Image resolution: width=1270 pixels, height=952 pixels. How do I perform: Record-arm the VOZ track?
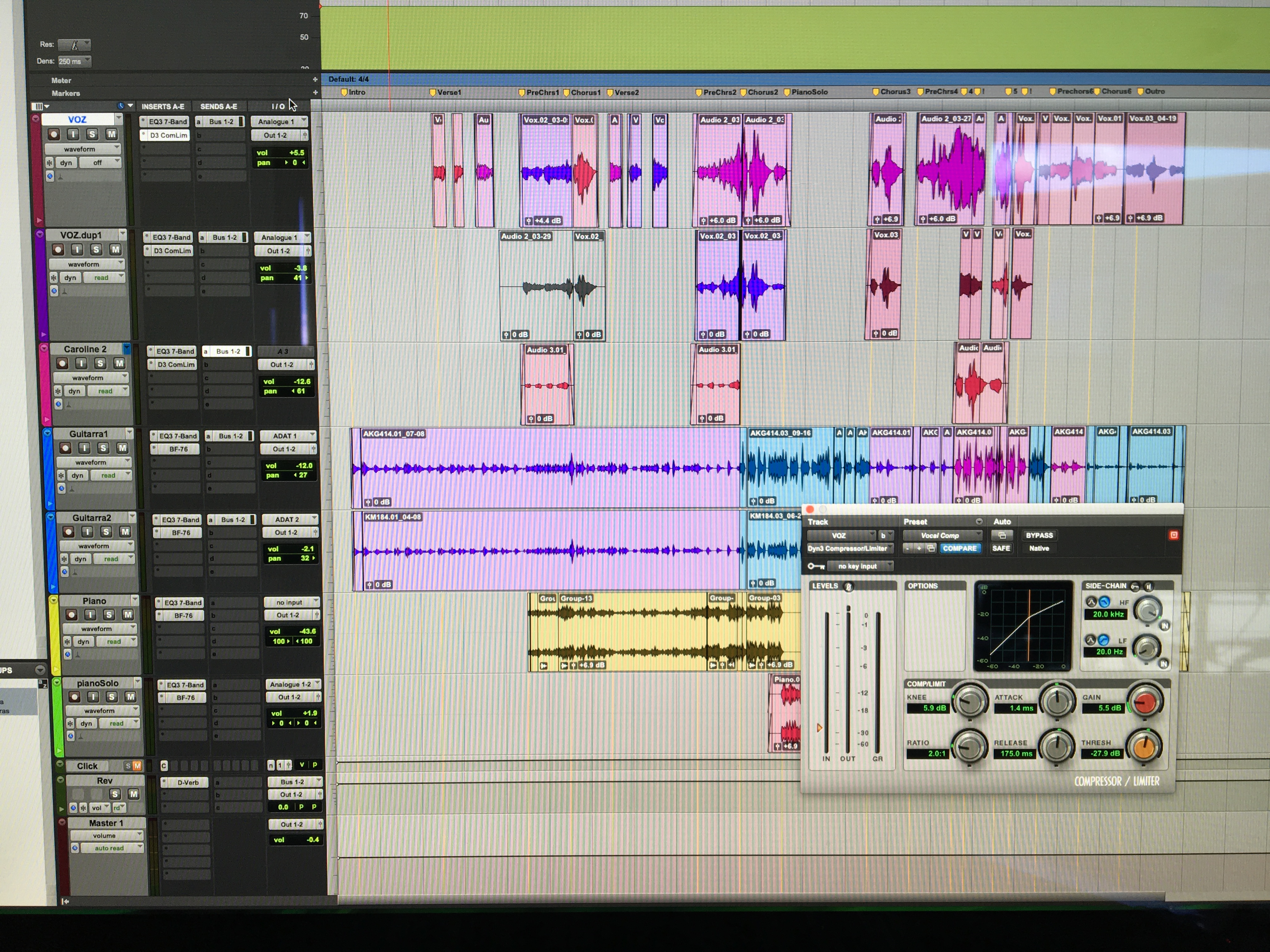point(54,134)
